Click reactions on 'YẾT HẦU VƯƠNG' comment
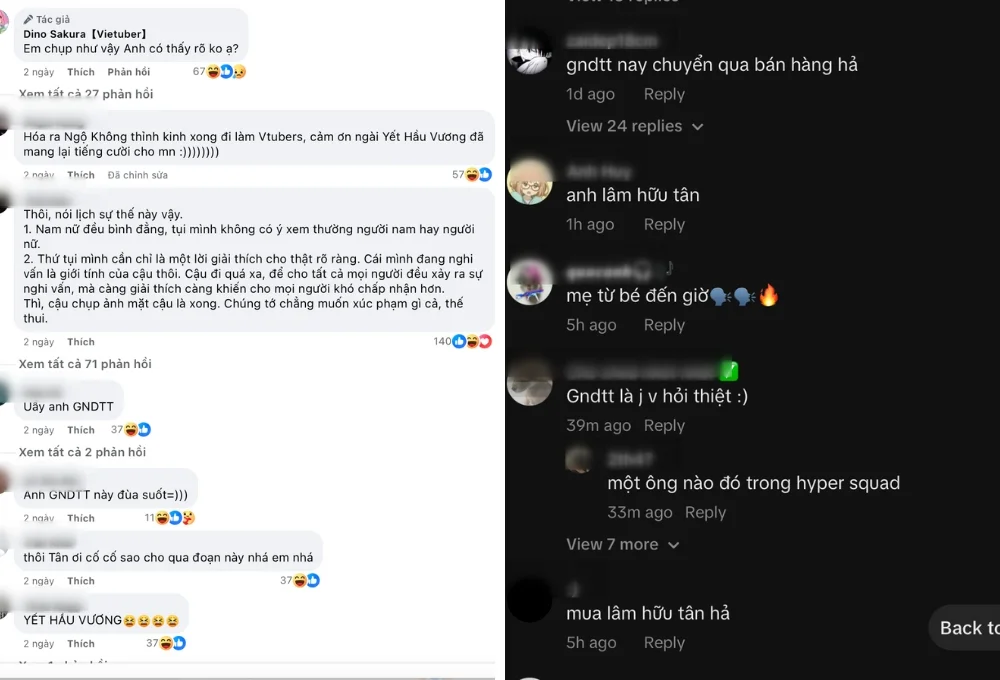This screenshot has width=1000, height=680. coord(172,644)
